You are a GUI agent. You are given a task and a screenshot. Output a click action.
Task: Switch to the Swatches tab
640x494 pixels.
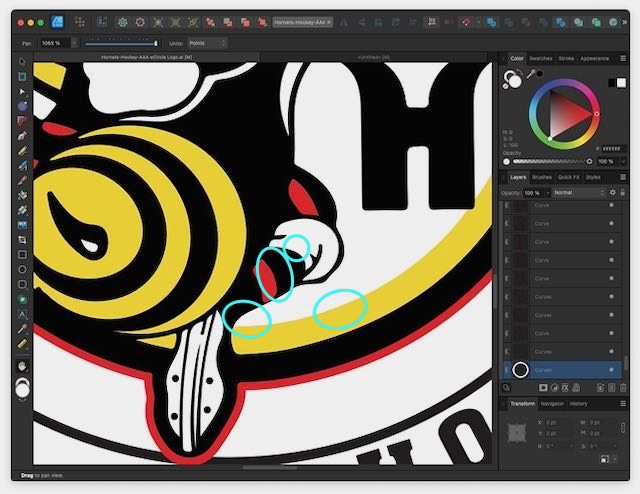click(x=541, y=59)
